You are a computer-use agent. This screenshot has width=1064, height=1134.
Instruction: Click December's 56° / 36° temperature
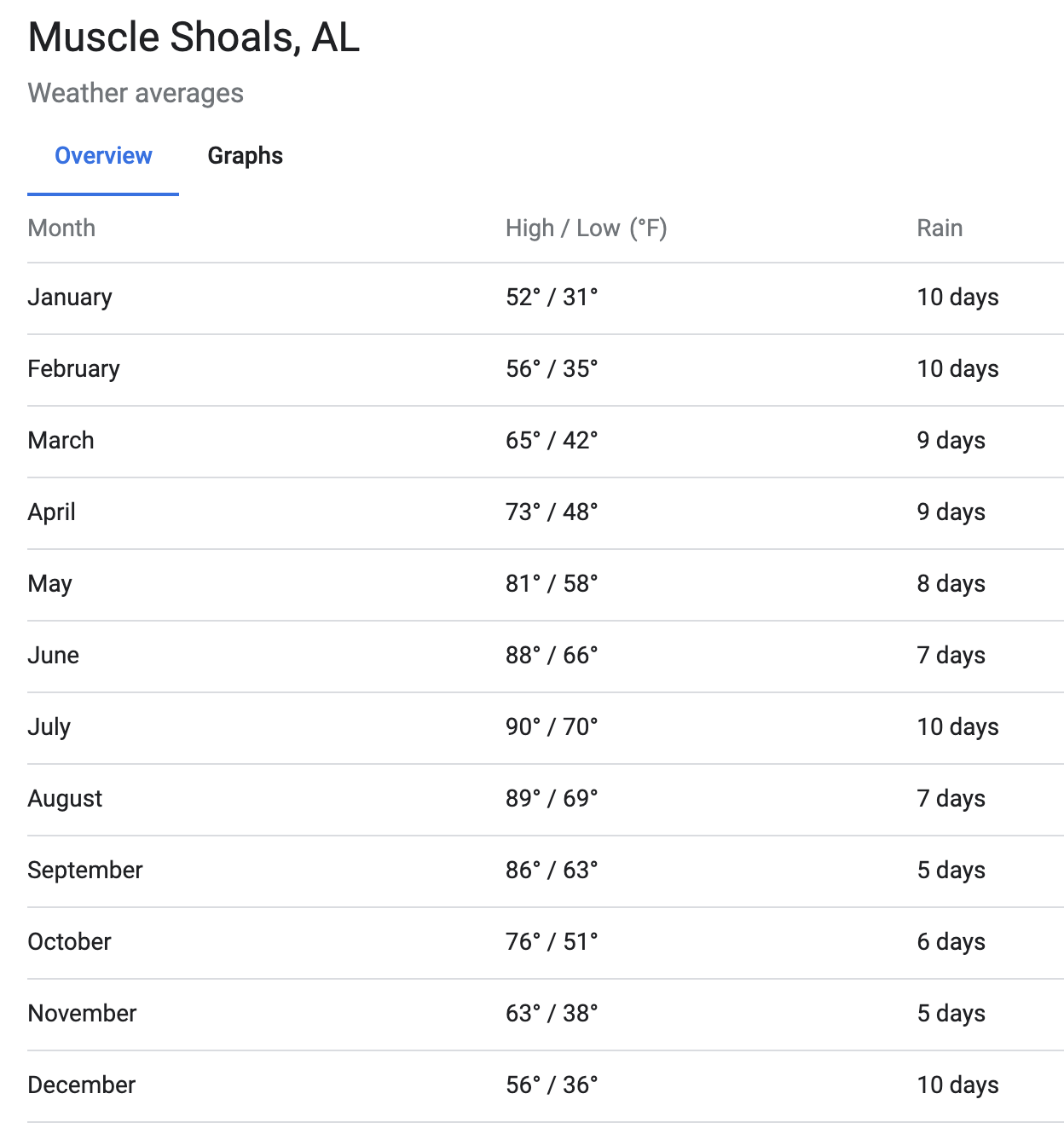click(552, 1085)
